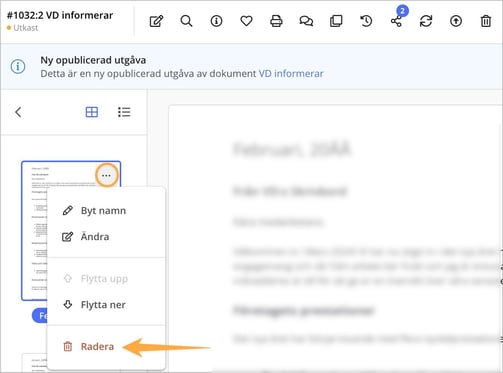
Task: Click the copy document icon
Action: pyautogui.click(x=336, y=21)
